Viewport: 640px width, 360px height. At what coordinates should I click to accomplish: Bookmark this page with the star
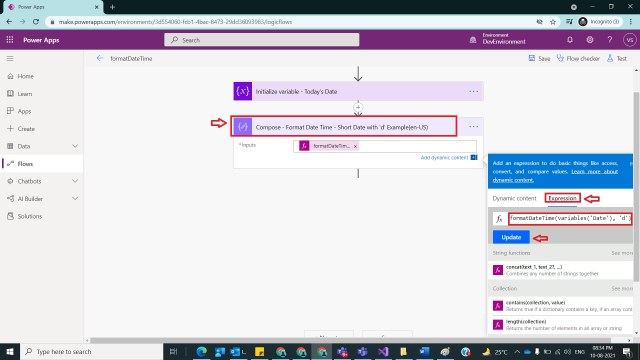coord(553,22)
